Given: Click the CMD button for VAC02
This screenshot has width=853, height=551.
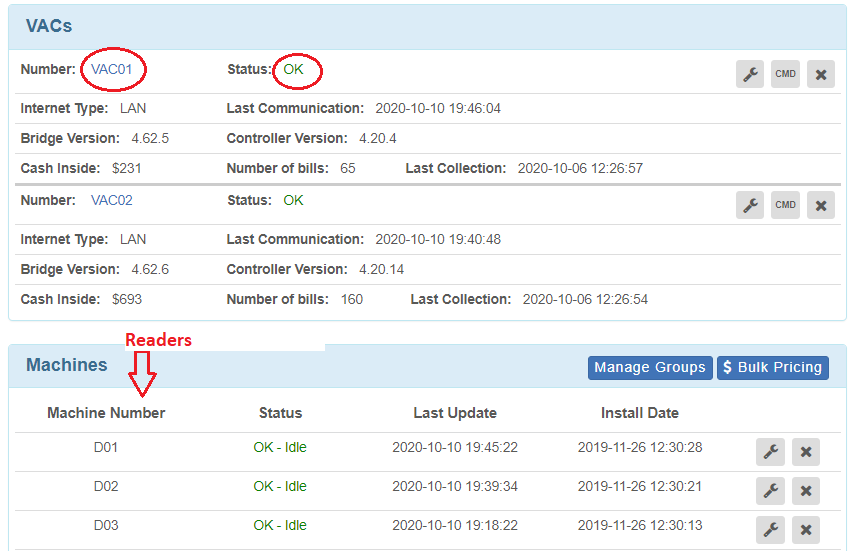Looking at the screenshot, I should [x=785, y=205].
